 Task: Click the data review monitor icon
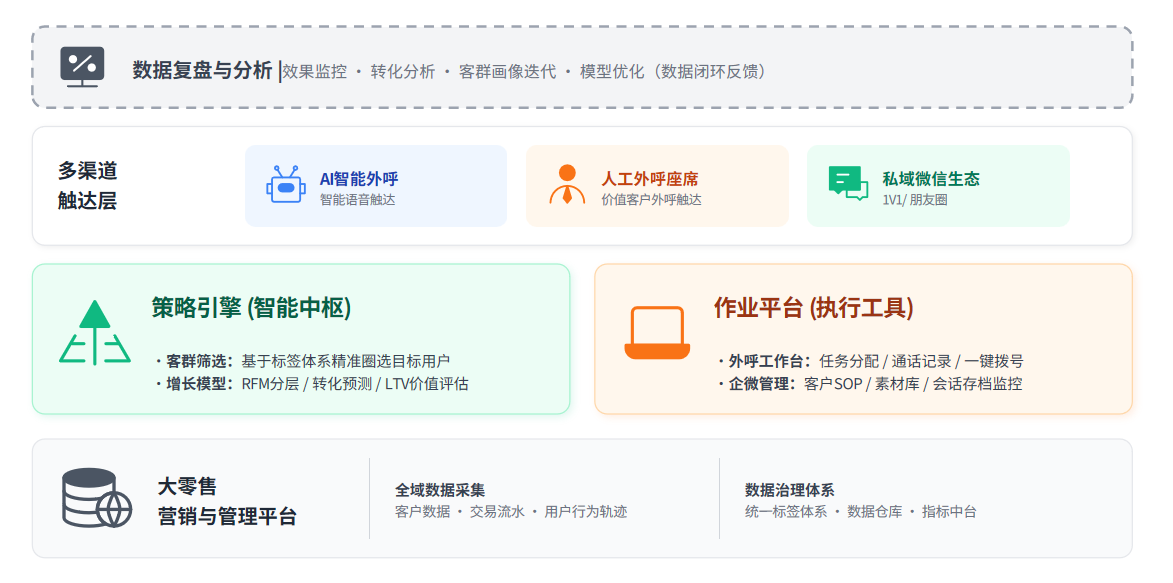coord(82,67)
